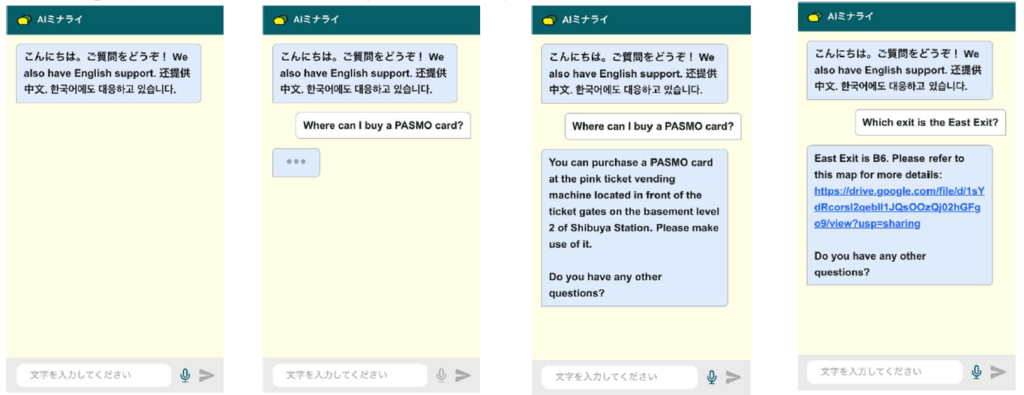Click the three-dot typing indicator bubble
Screen dimensions: 1024x395
[296, 163]
